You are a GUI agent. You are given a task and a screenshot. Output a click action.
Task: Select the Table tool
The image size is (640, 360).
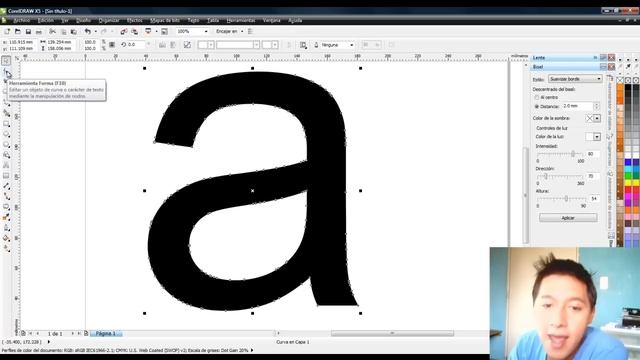6,176
